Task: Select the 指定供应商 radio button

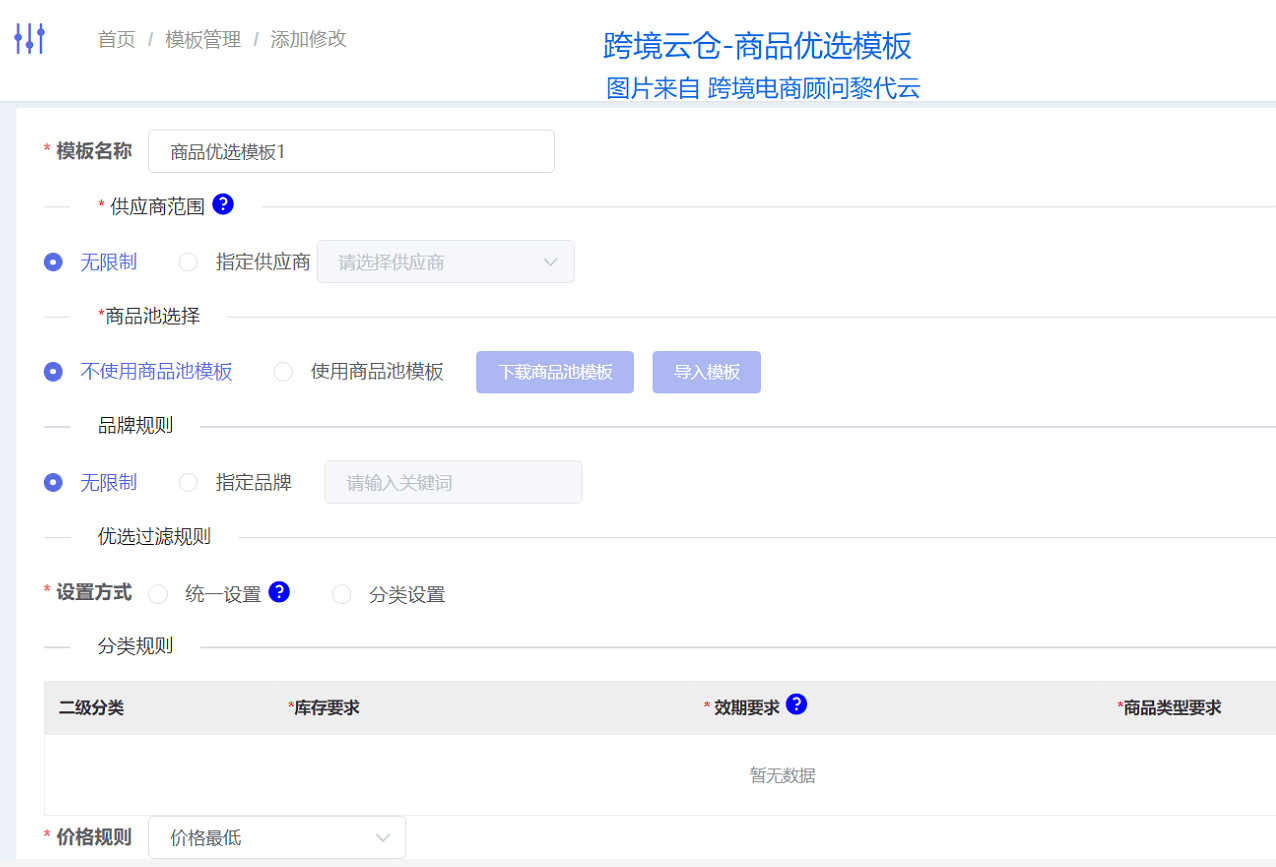Action: [x=188, y=261]
